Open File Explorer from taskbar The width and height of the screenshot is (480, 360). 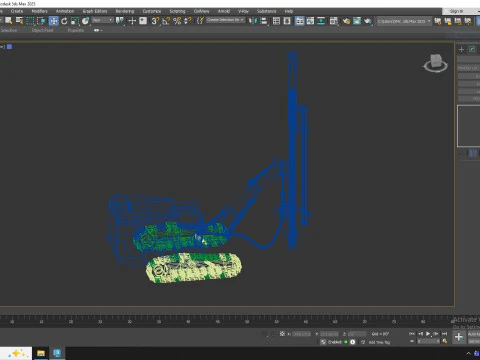pyautogui.click(x=41, y=353)
